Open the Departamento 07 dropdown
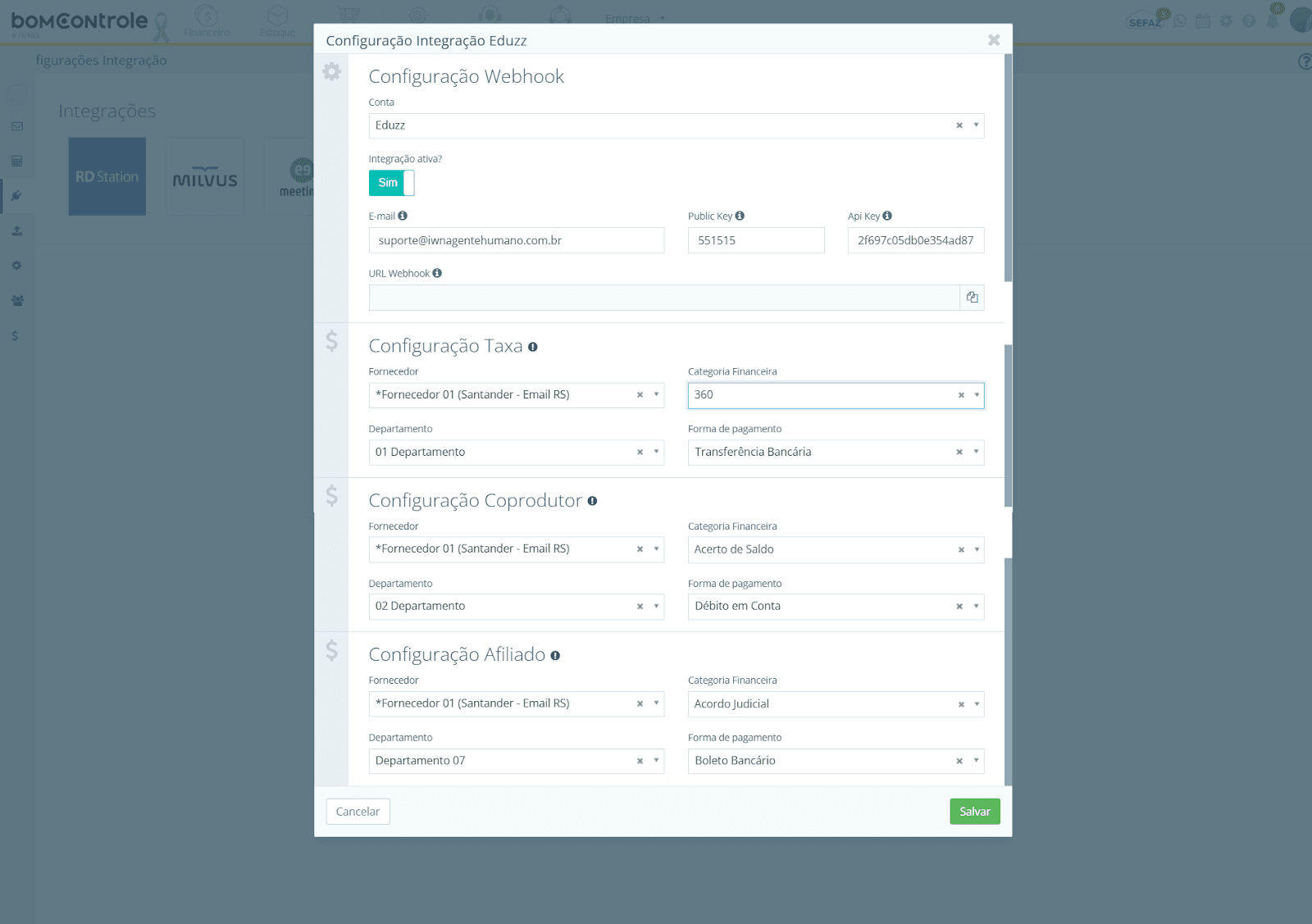Image resolution: width=1312 pixels, height=924 pixels. click(656, 760)
